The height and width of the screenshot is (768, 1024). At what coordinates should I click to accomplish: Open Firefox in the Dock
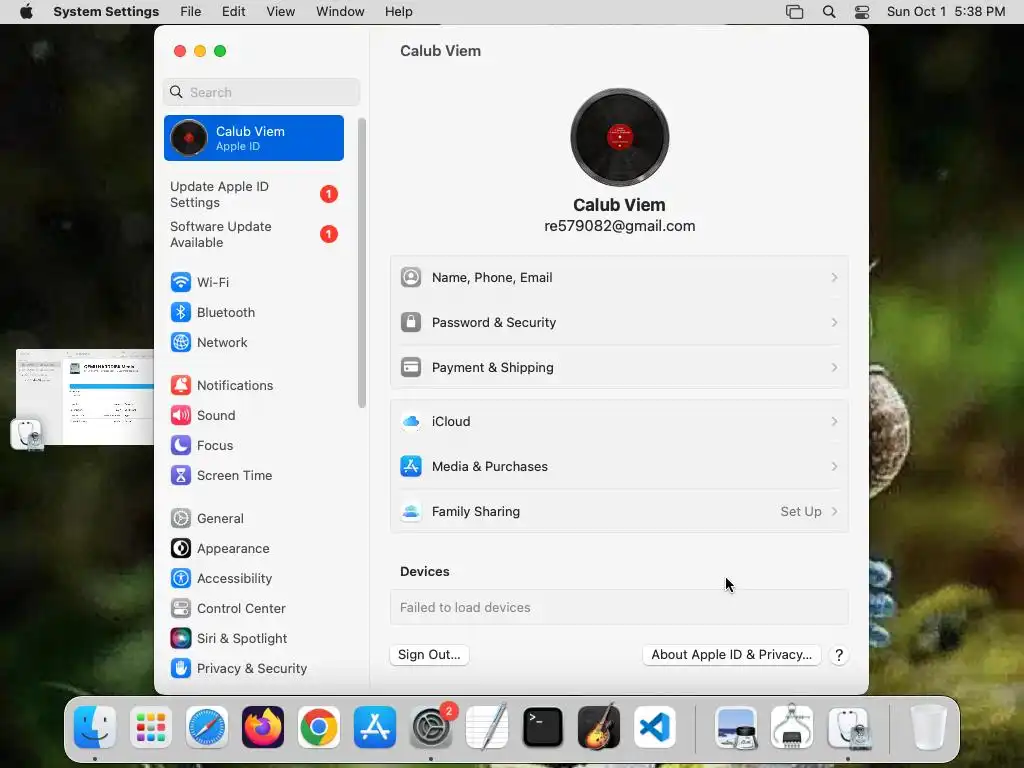(263, 727)
